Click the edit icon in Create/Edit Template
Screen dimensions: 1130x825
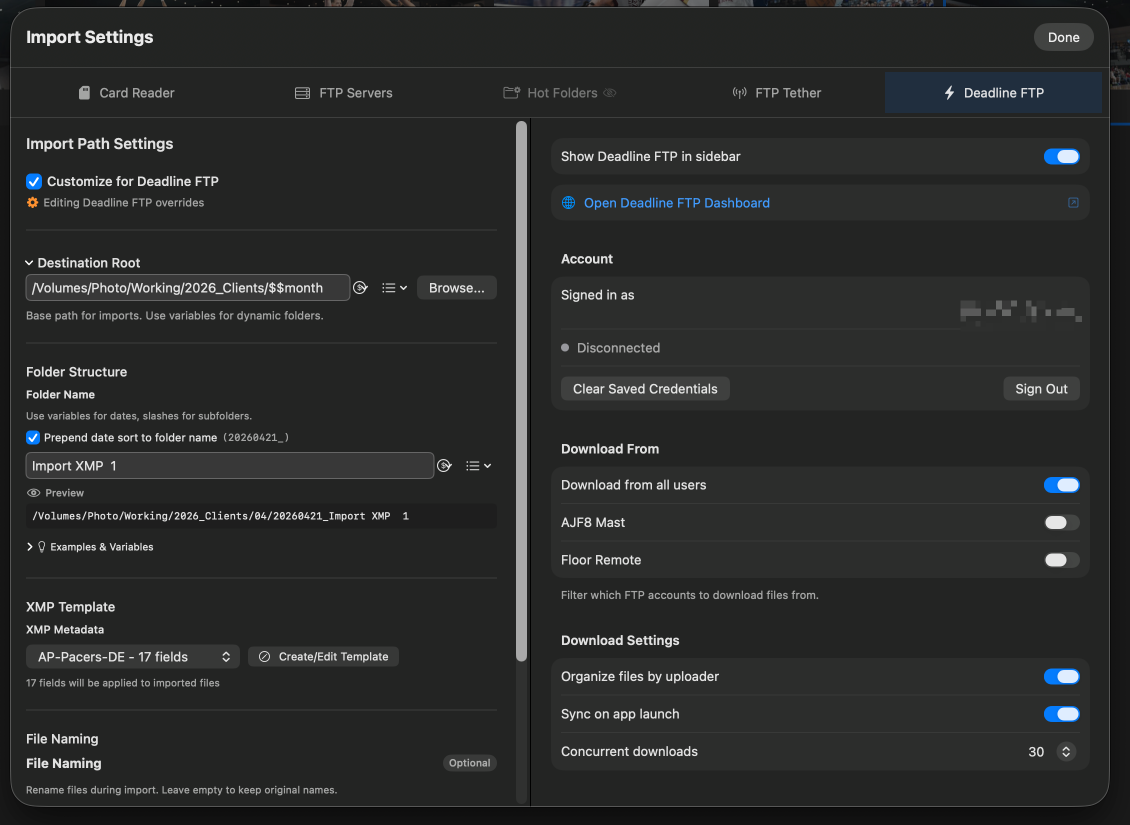coord(264,656)
